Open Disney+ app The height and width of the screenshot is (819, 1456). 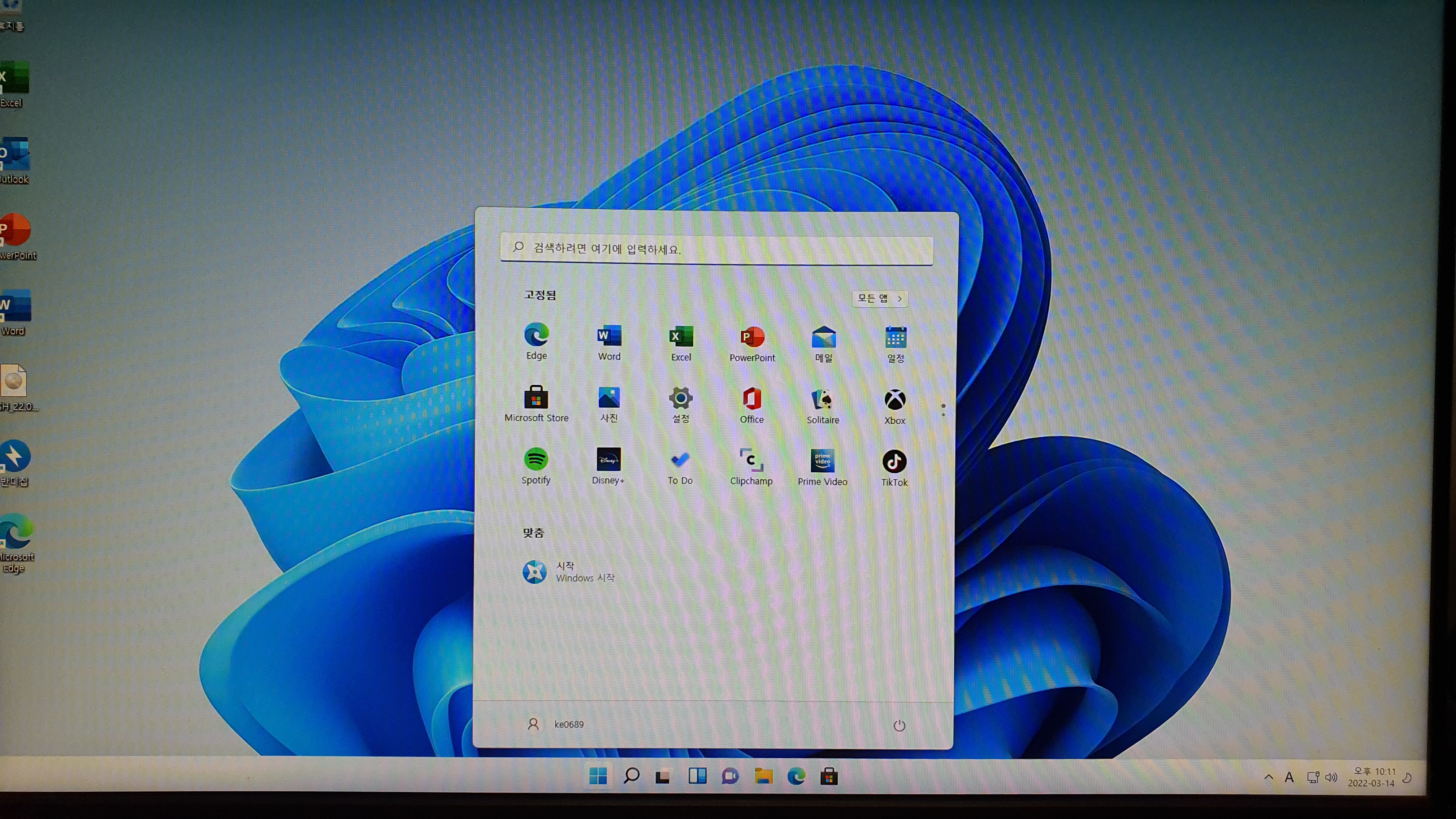coord(608,466)
